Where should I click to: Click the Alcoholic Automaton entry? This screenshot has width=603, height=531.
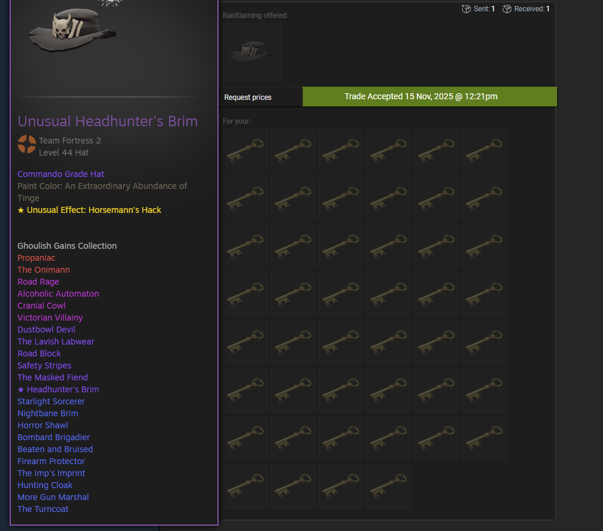[x=58, y=294]
